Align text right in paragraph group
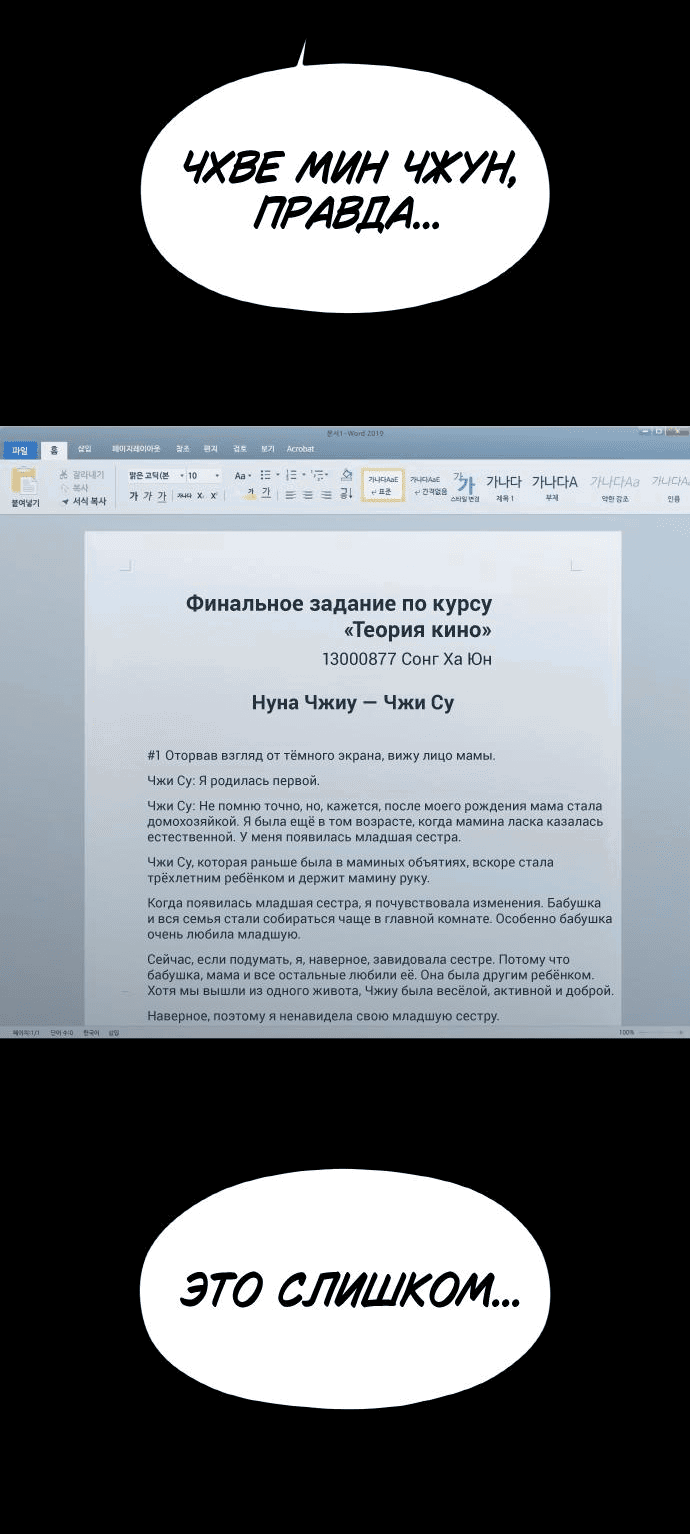 tap(326, 495)
